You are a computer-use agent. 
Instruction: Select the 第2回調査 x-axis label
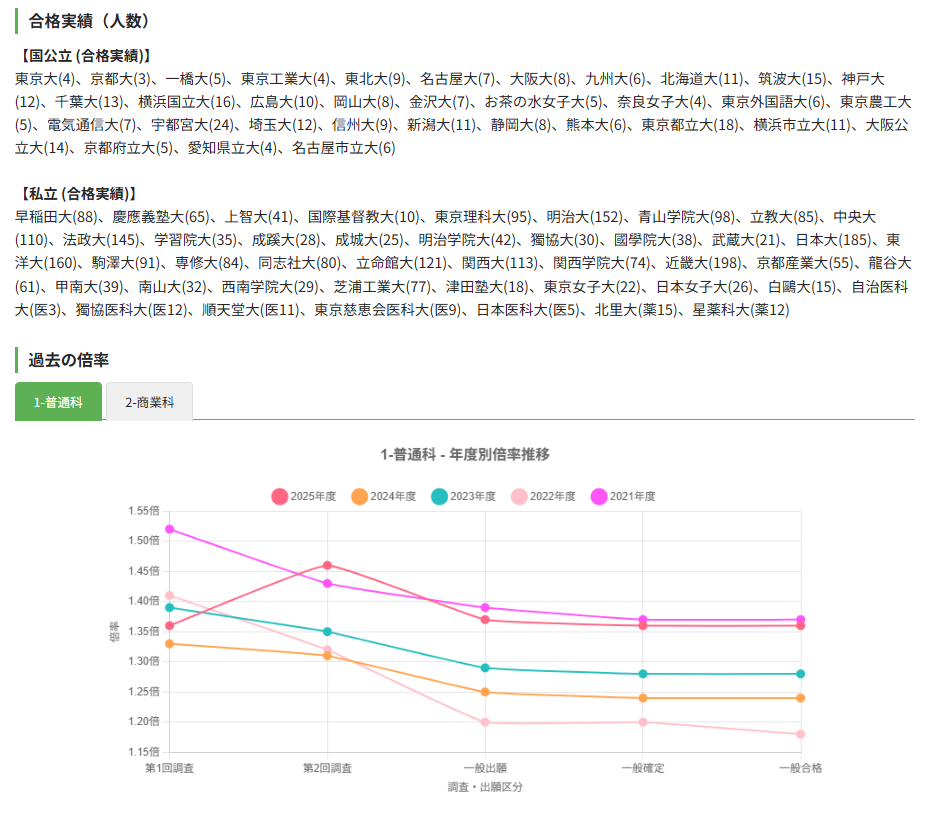[x=328, y=768]
